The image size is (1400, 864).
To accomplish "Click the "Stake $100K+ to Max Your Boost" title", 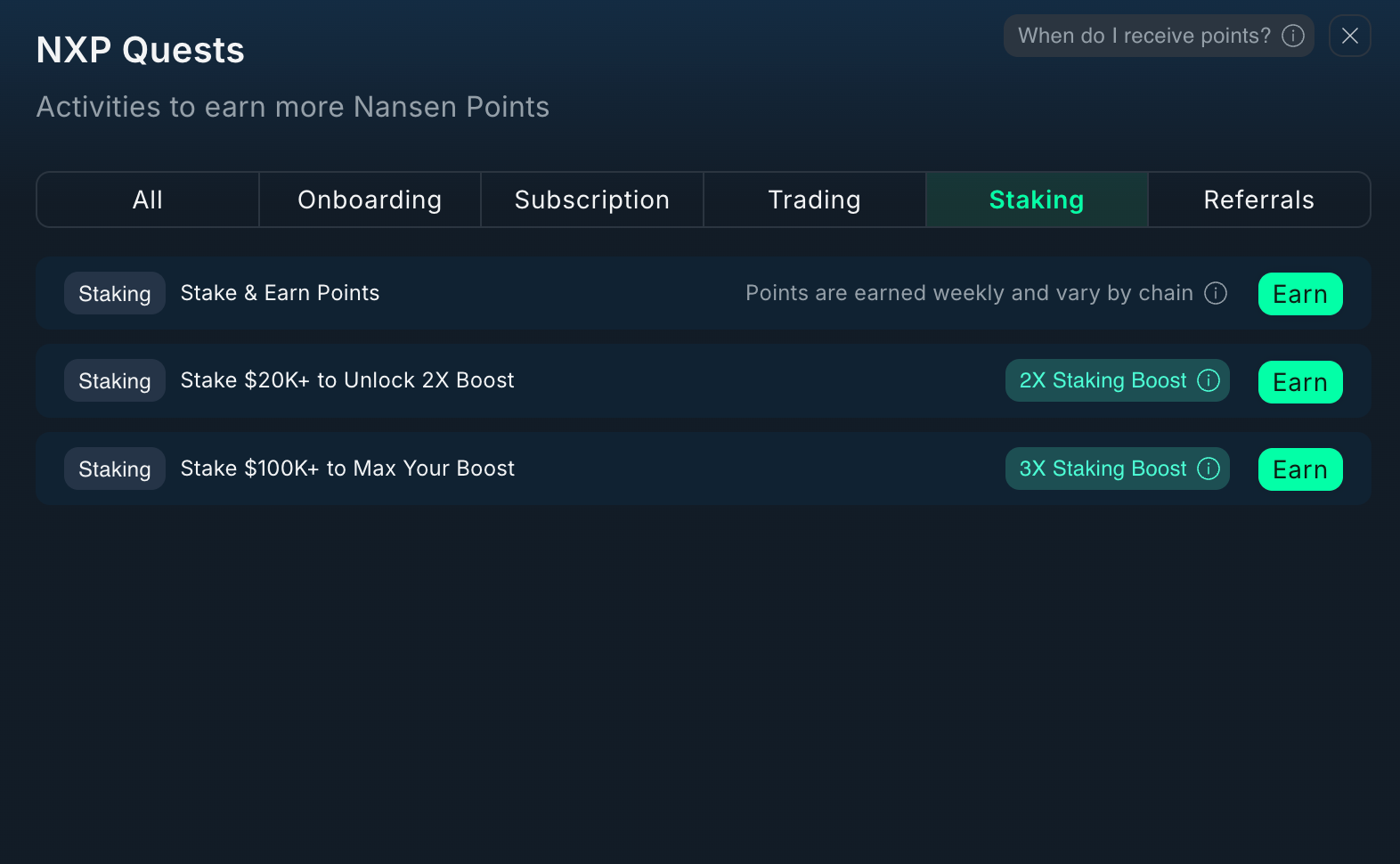I will click(347, 469).
